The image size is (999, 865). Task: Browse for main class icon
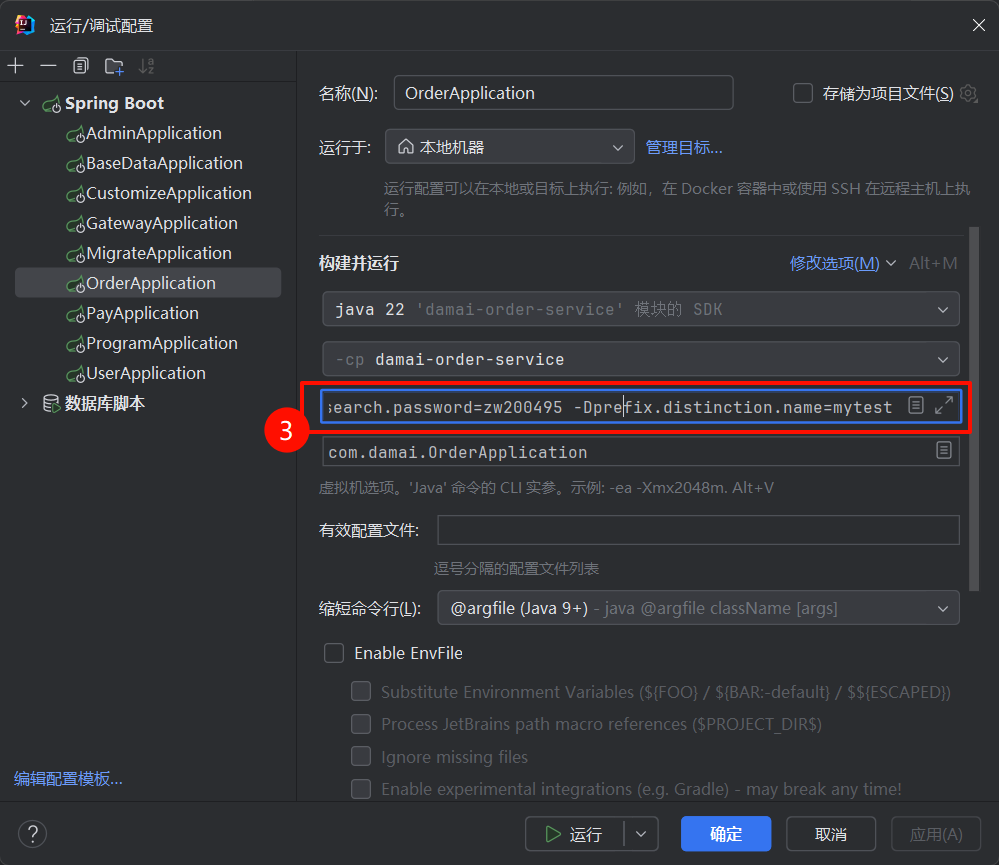tap(944, 450)
